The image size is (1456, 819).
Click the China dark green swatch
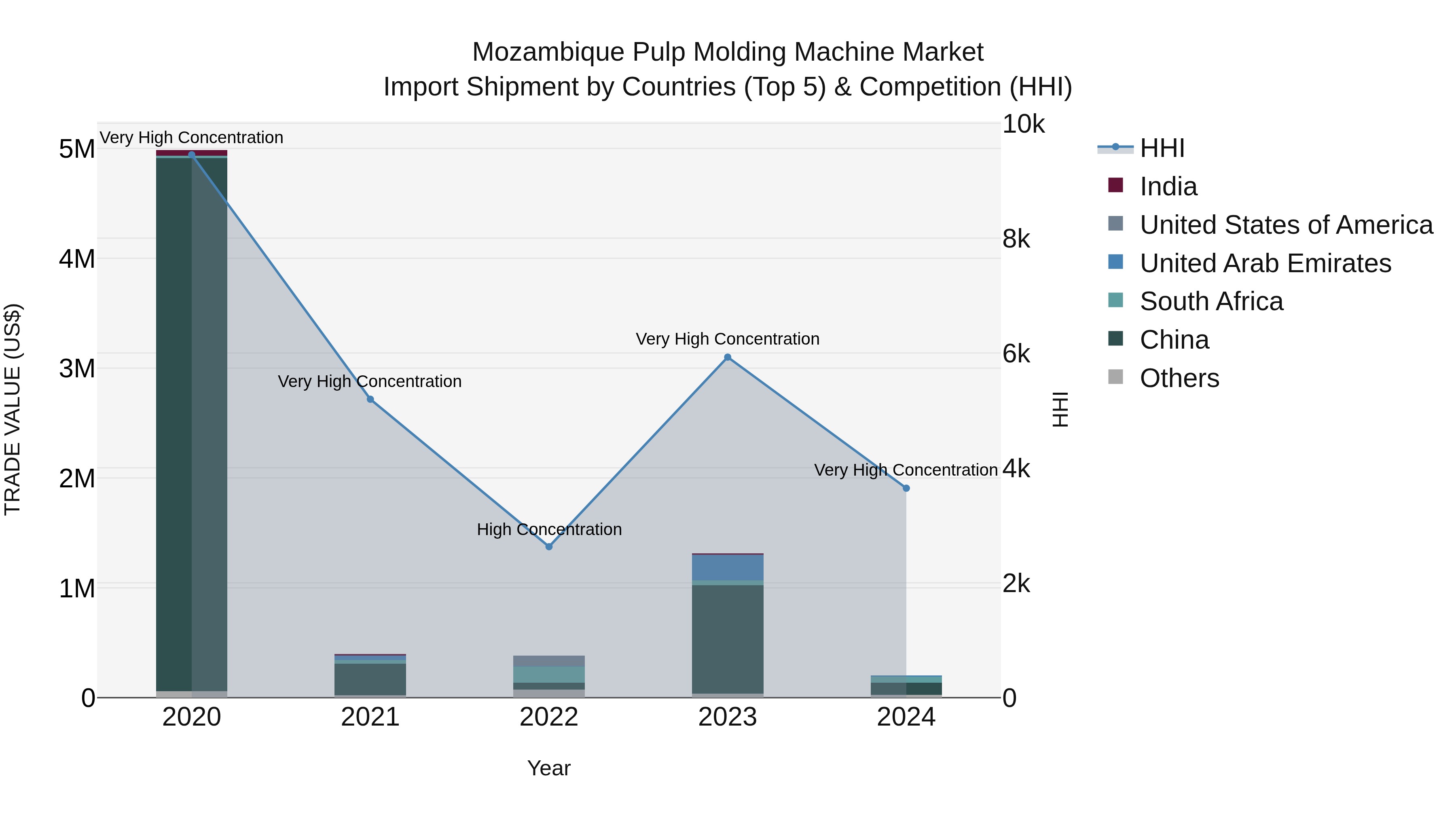point(1116,338)
